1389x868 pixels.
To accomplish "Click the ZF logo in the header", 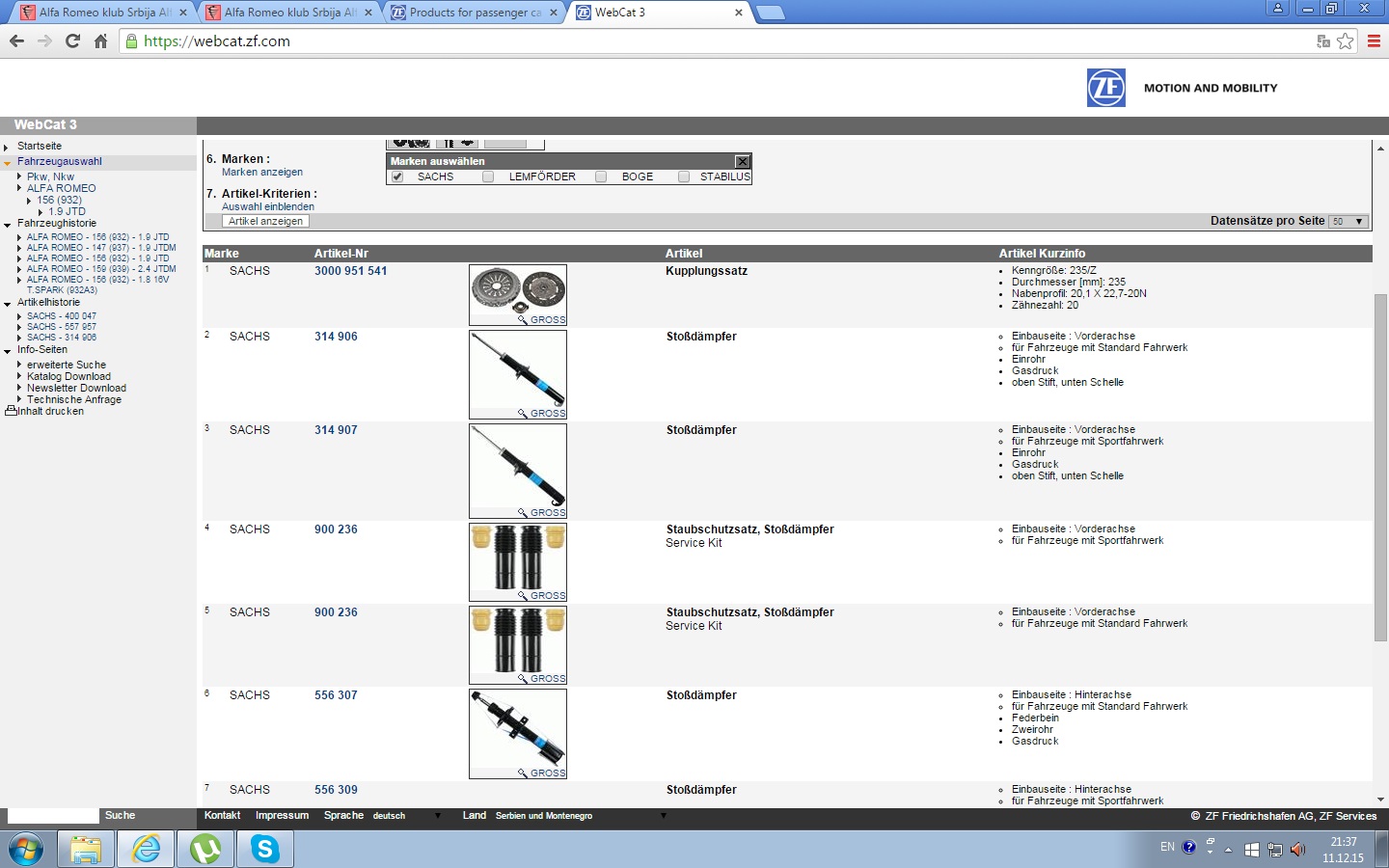I will (1105, 88).
